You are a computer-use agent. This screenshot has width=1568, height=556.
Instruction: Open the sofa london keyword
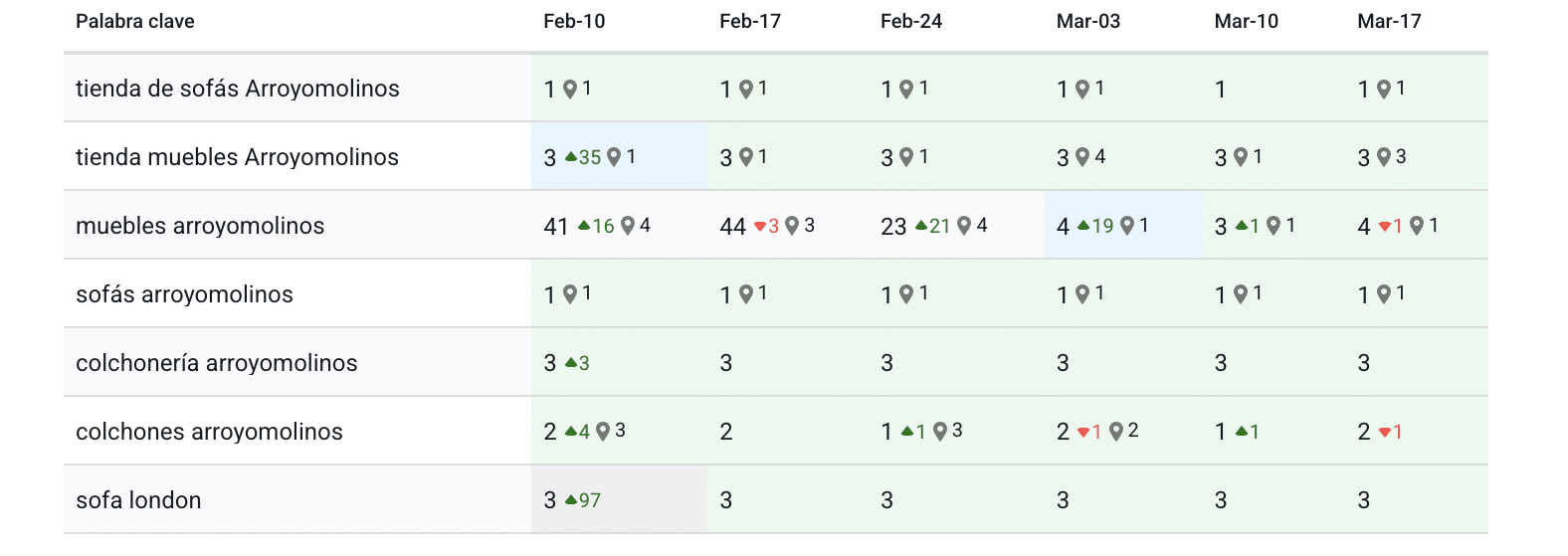point(138,500)
